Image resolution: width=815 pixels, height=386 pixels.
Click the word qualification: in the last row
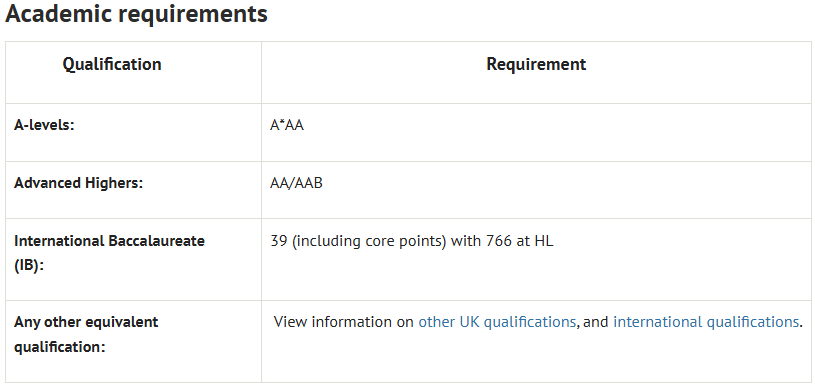click(59, 347)
